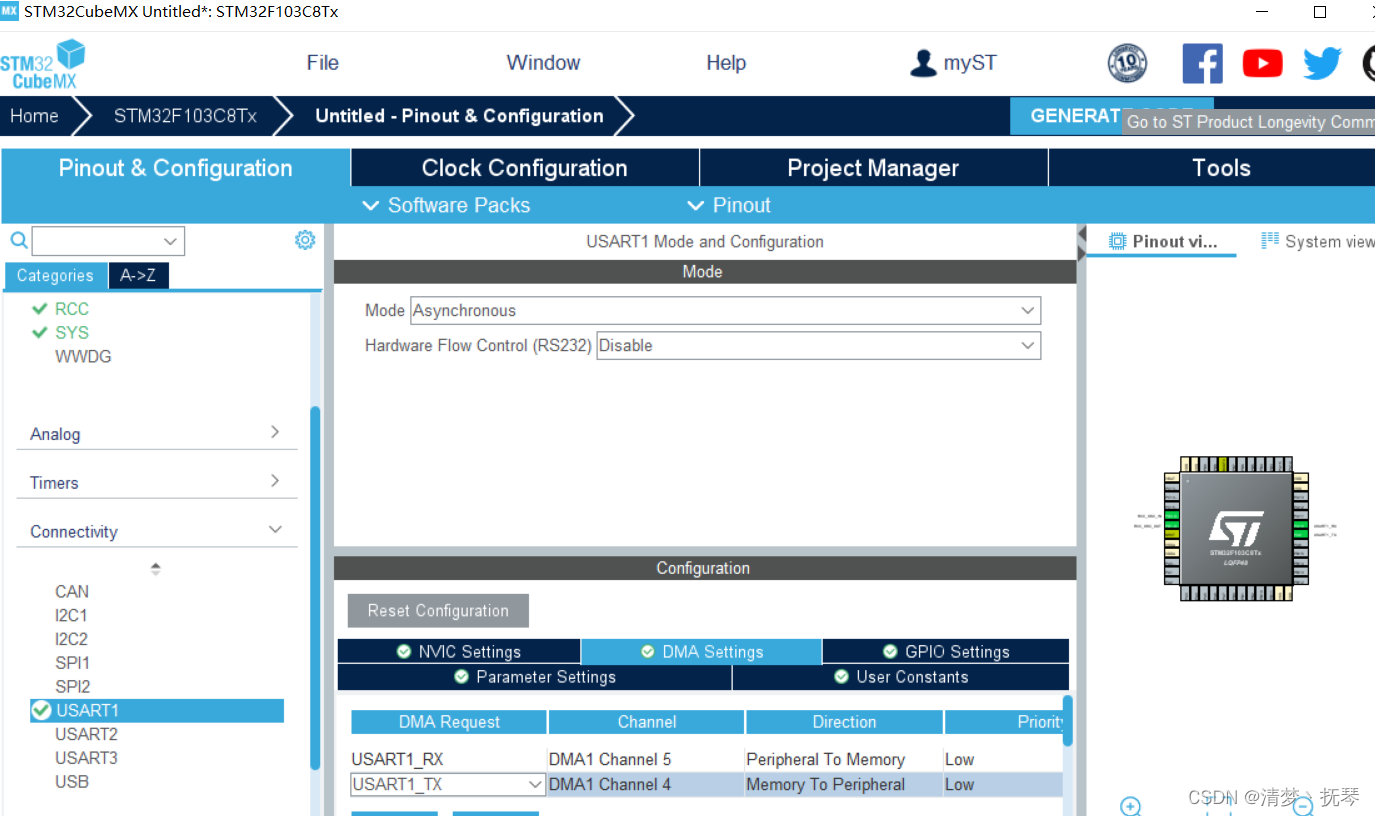Expand the Software Packs menu
This screenshot has height=816, width=1375.
pos(446,205)
